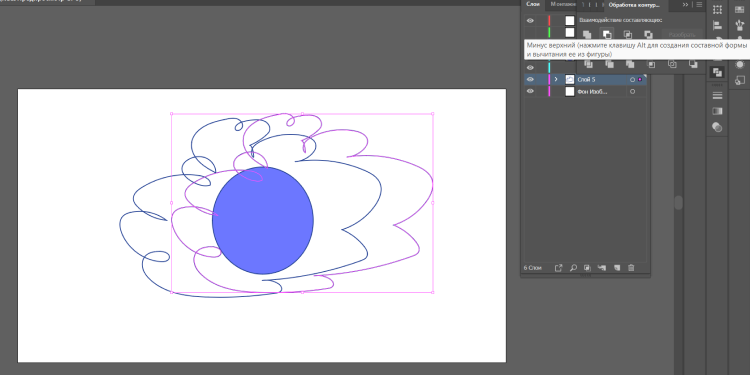Select the Слой 5 layer row
The image size is (750, 375).
(x=585, y=79)
